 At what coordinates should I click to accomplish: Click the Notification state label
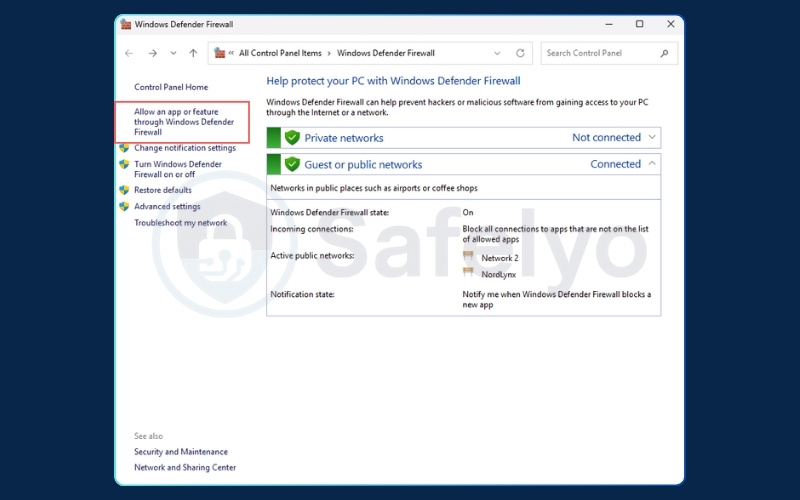[302, 294]
